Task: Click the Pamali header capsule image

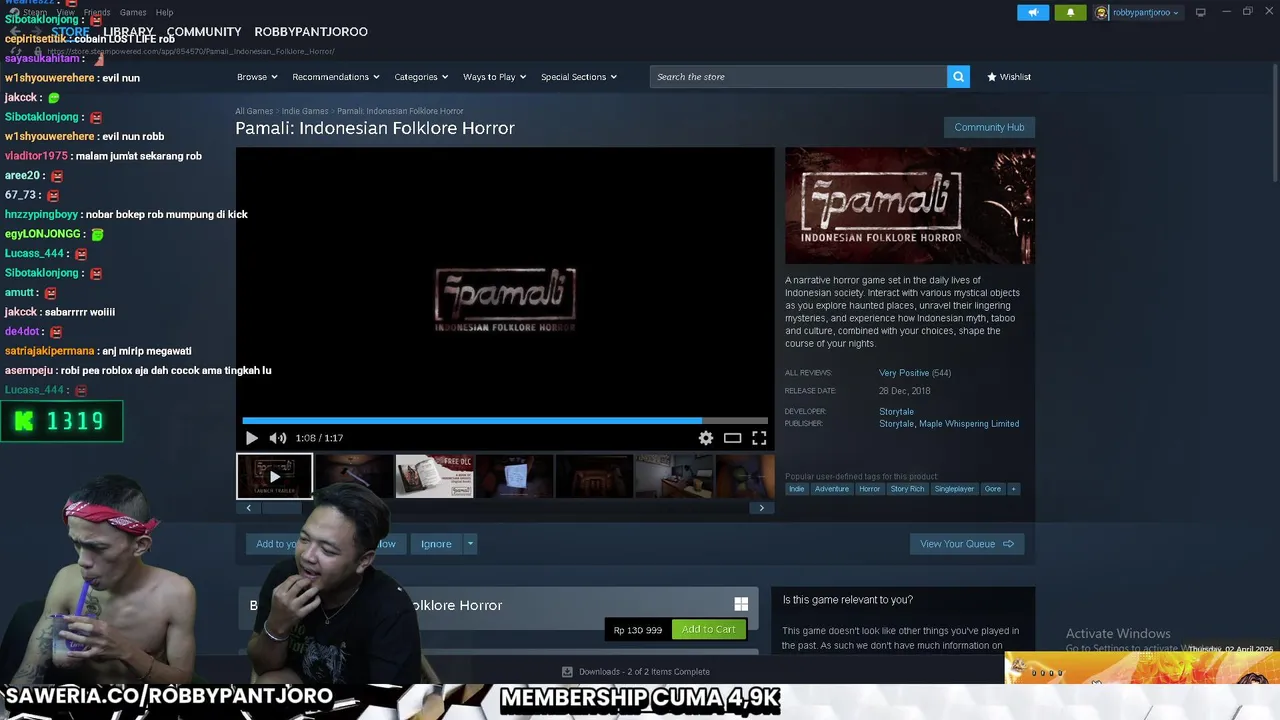Action: click(910, 206)
